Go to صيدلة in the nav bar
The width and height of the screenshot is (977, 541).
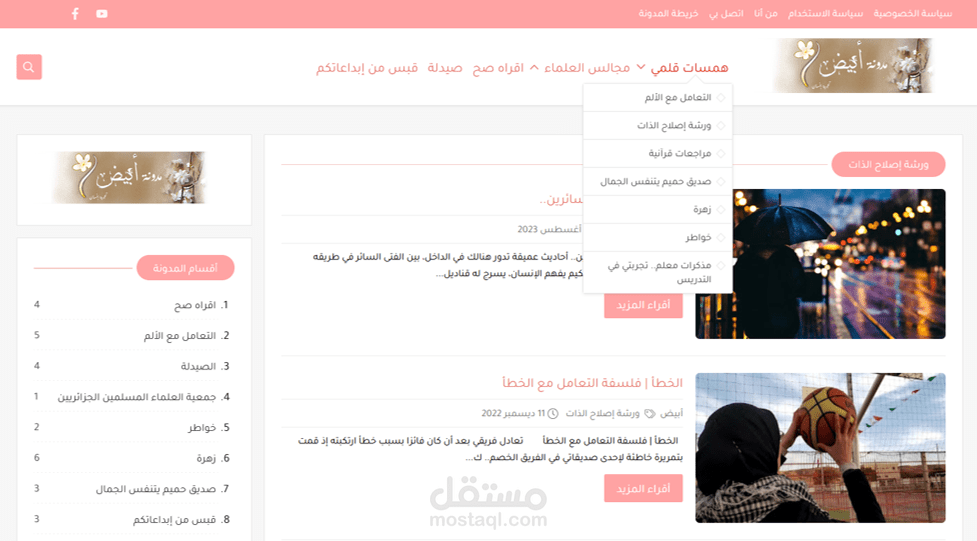coord(445,67)
